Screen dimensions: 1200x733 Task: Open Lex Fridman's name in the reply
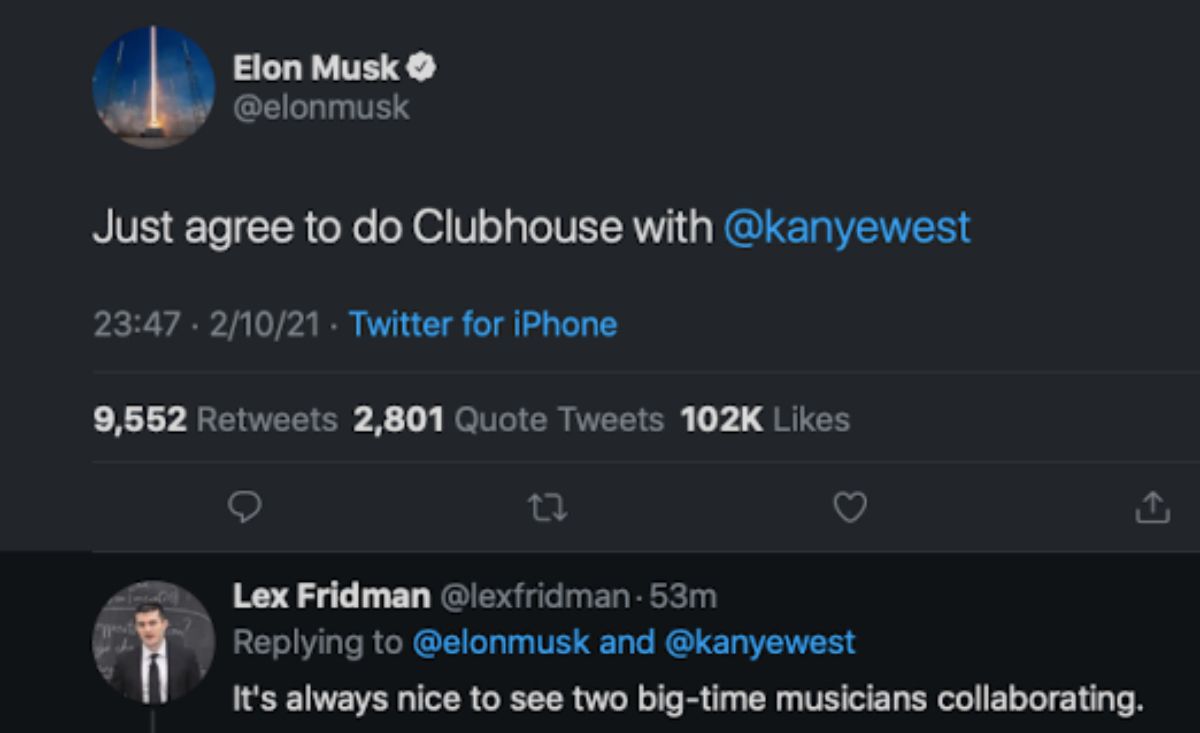click(x=331, y=596)
